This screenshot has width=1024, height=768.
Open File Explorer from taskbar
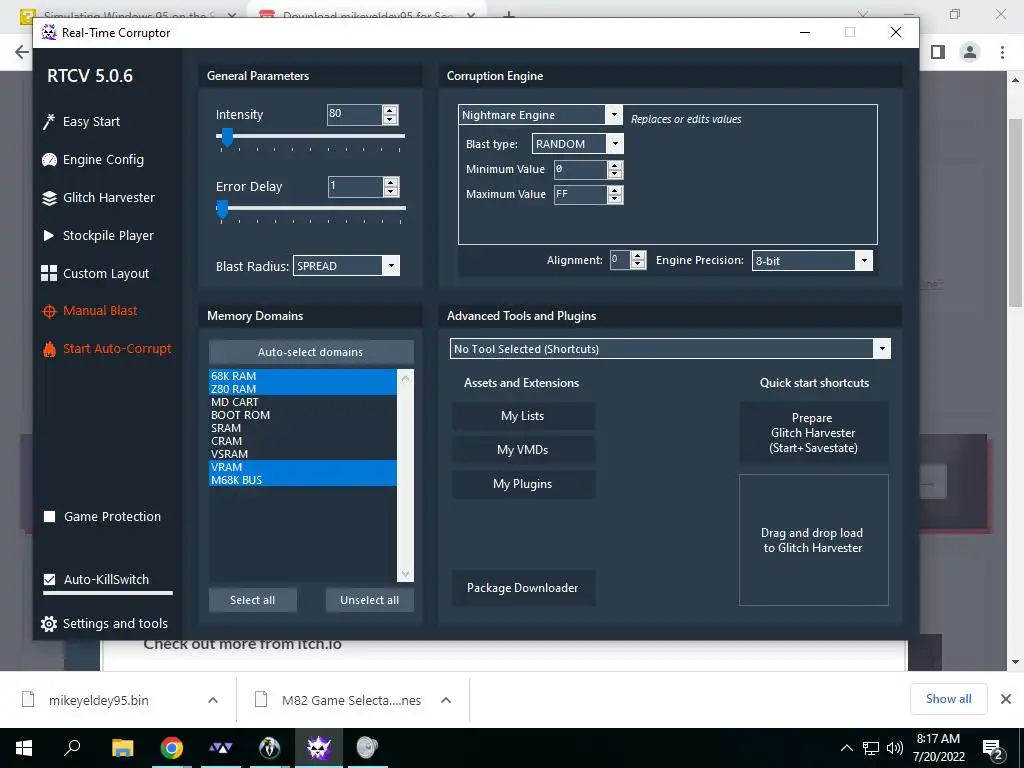[122, 748]
